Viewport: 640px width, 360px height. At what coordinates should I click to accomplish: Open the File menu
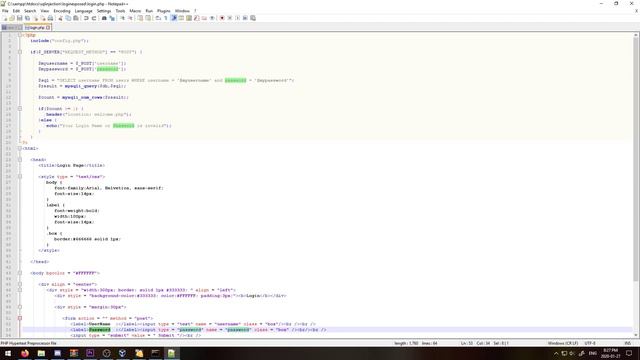[5, 11]
